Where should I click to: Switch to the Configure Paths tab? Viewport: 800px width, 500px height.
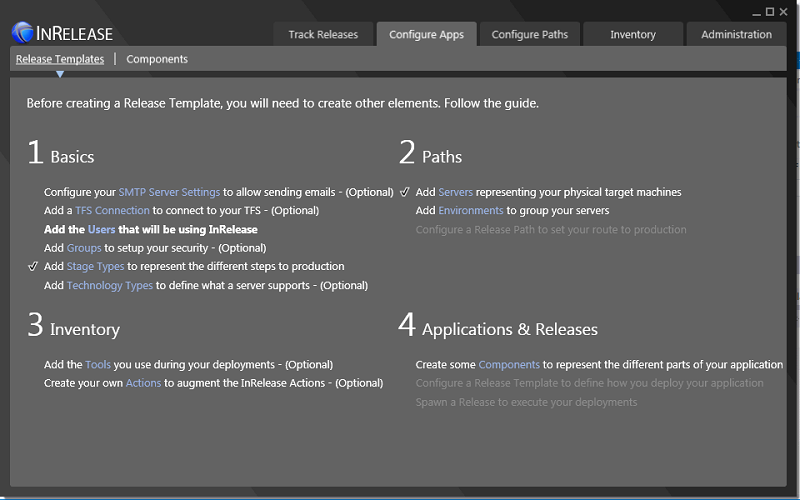[530, 34]
